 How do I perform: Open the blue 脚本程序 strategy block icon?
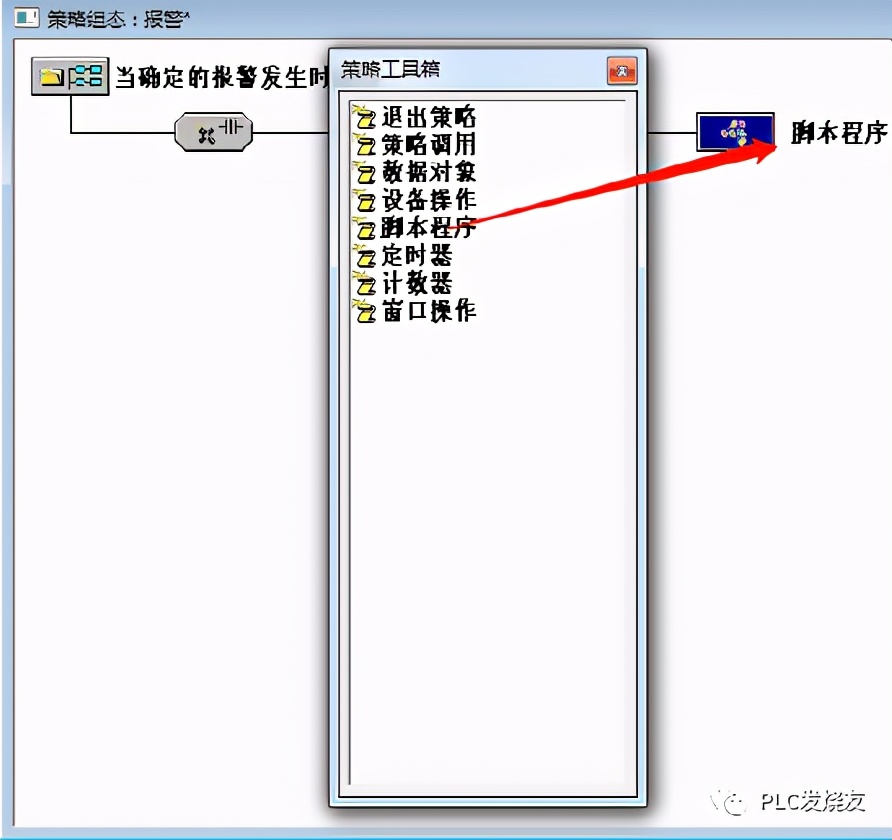(x=733, y=131)
